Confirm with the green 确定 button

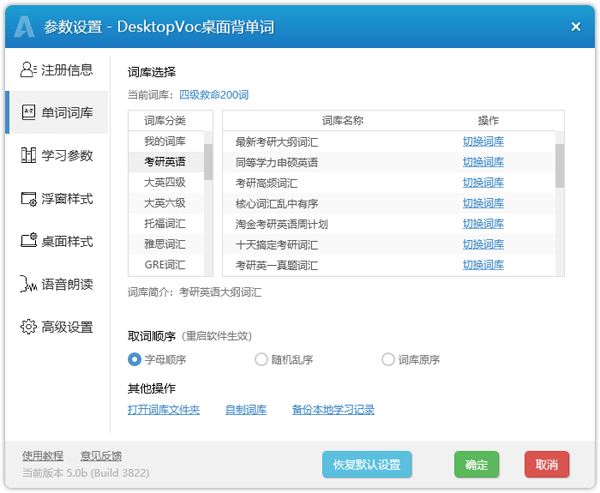pos(476,465)
